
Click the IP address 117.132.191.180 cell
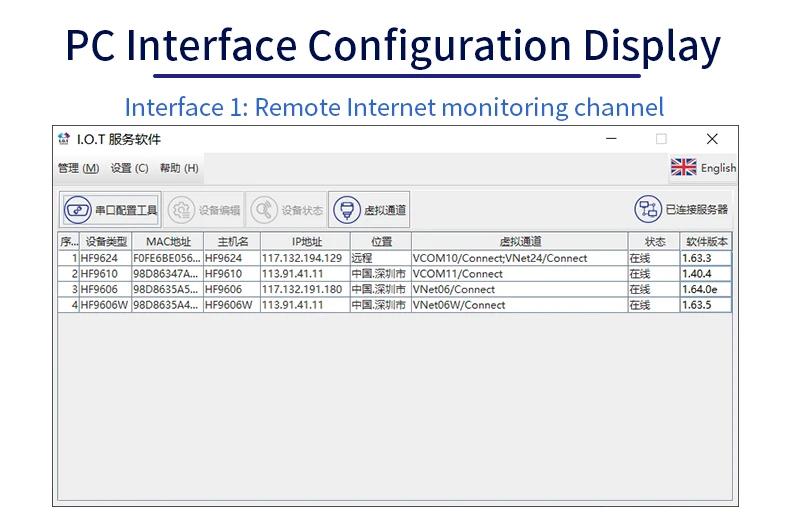click(302, 290)
